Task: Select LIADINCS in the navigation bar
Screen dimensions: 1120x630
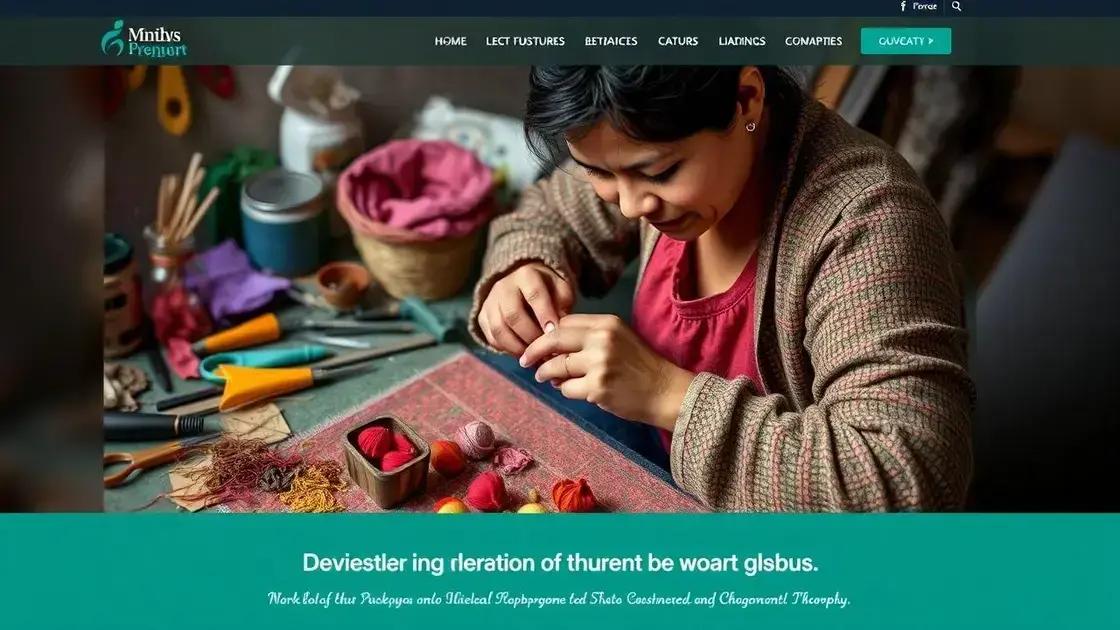Action: click(741, 41)
